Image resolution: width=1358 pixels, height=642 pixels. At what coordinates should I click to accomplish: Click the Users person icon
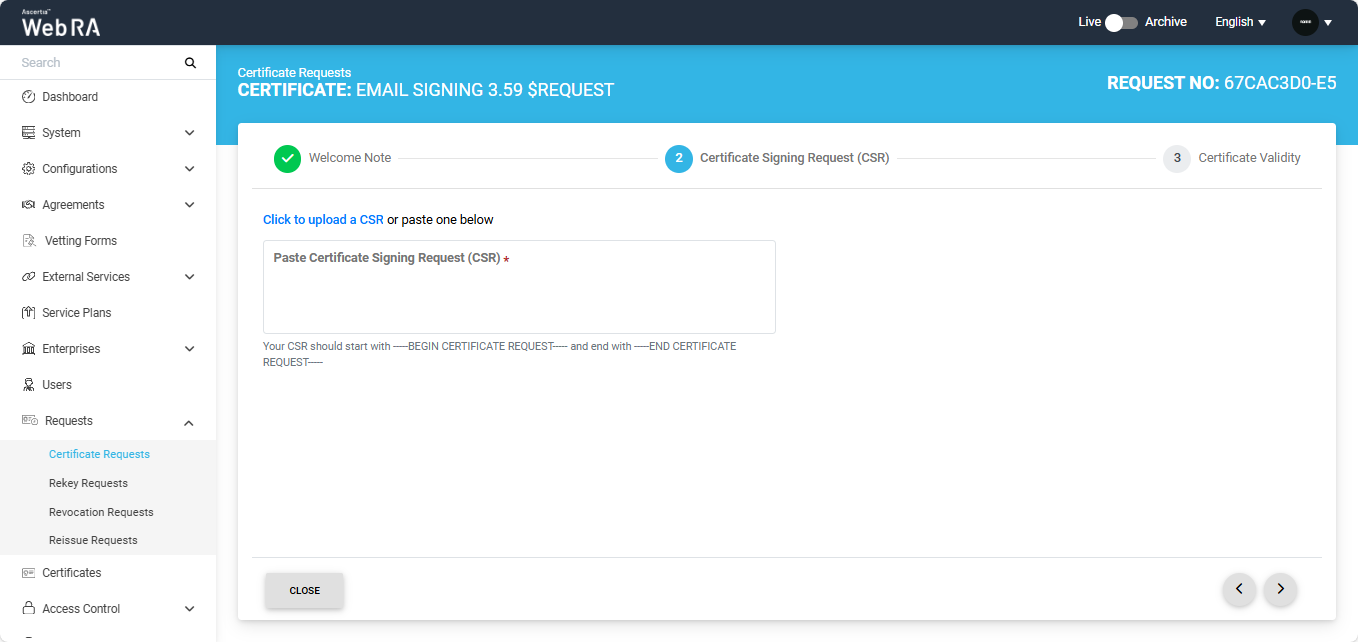[x=28, y=385]
